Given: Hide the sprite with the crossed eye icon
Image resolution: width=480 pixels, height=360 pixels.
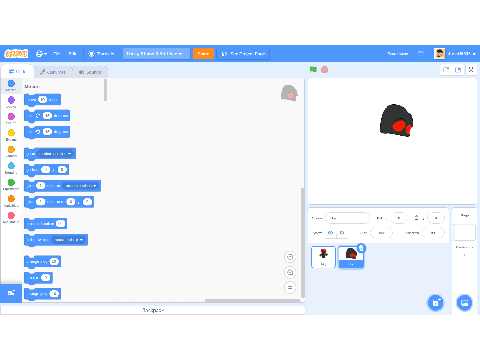Looking at the screenshot, I should coord(342,232).
